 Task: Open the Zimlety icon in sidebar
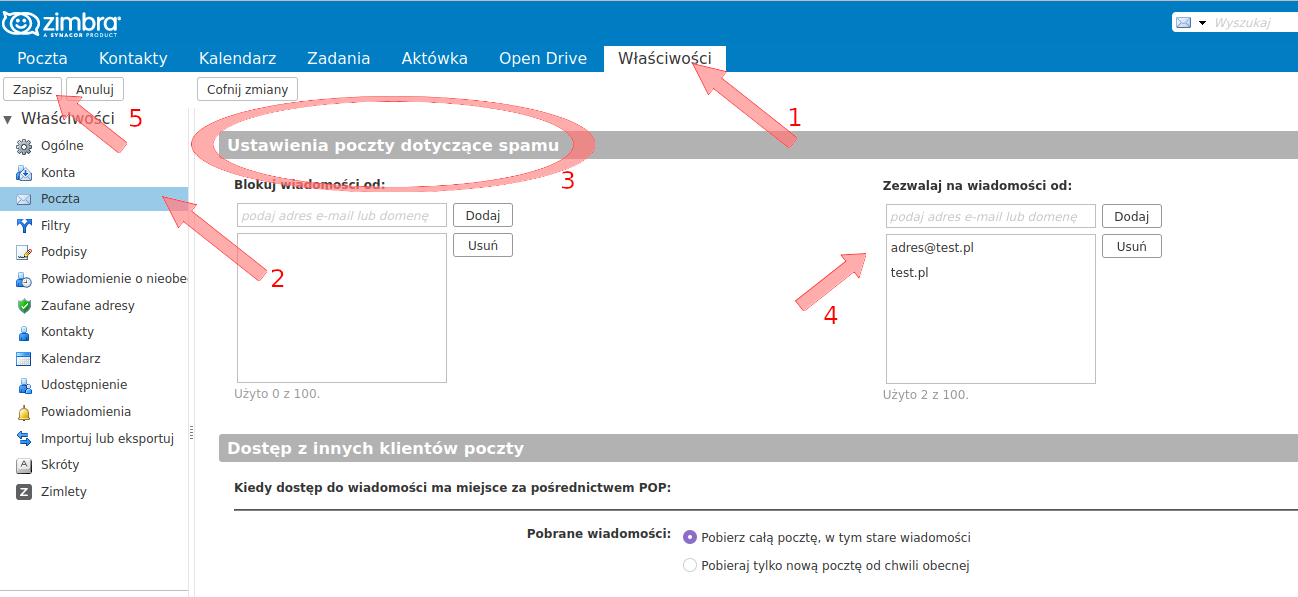[x=24, y=492]
